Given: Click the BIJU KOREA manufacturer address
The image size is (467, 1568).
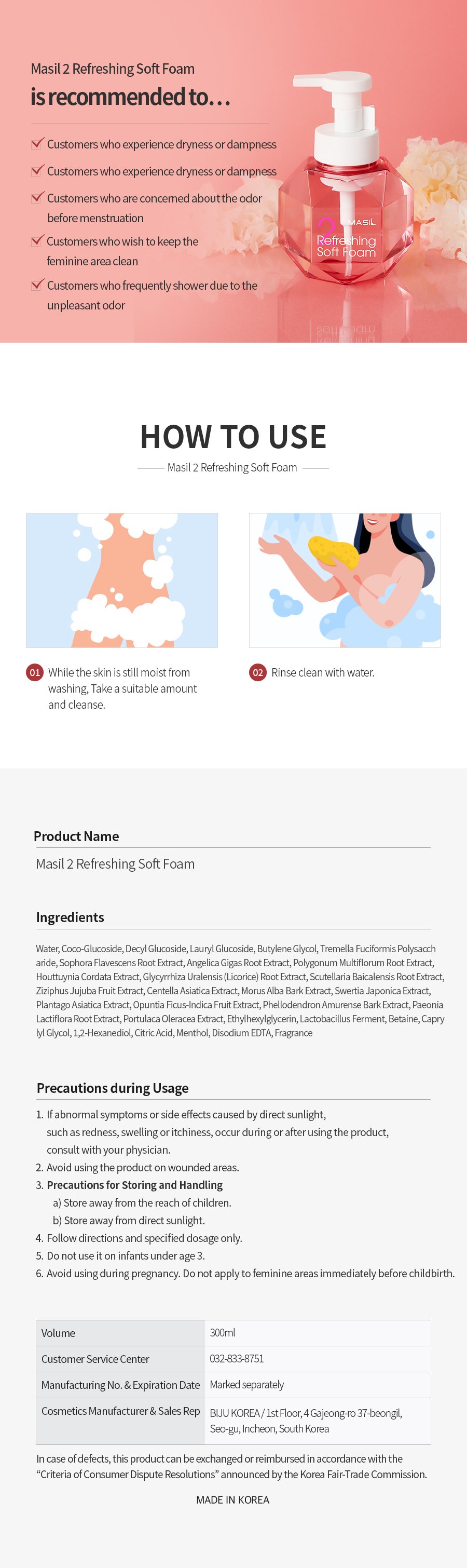Looking at the screenshot, I should 306,1421.
